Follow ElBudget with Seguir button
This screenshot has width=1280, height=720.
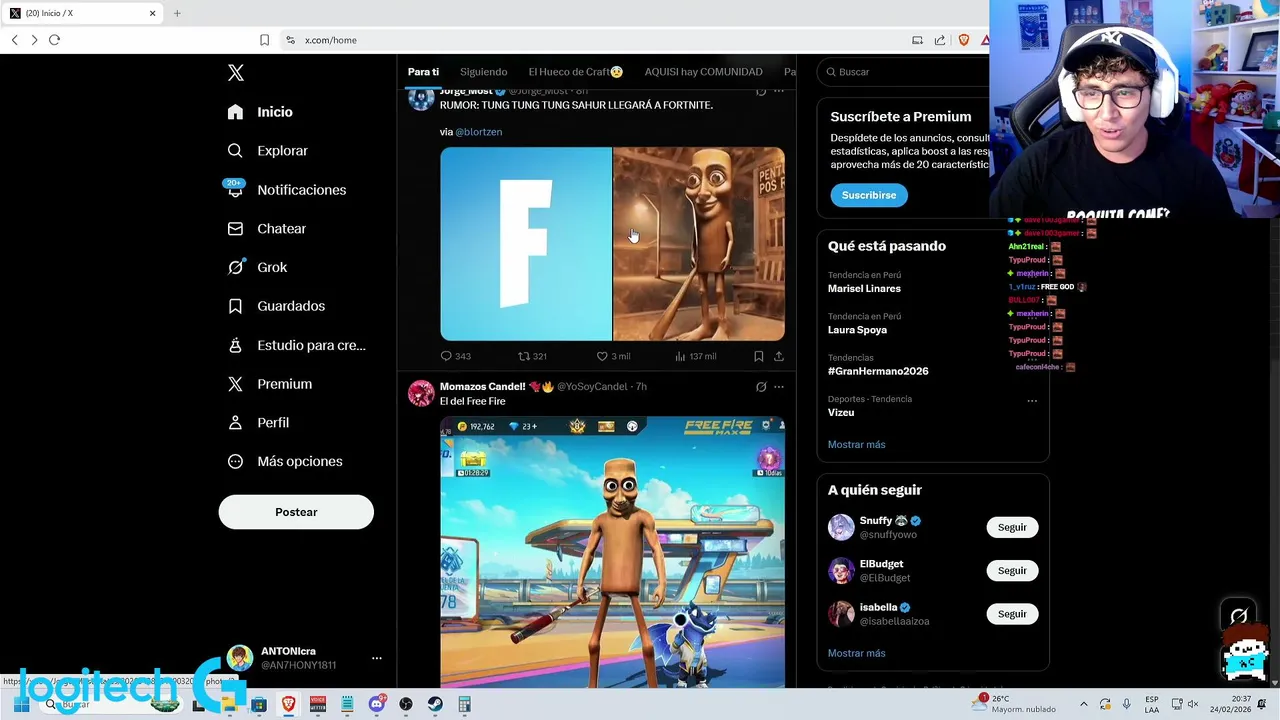tap(1012, 571)
